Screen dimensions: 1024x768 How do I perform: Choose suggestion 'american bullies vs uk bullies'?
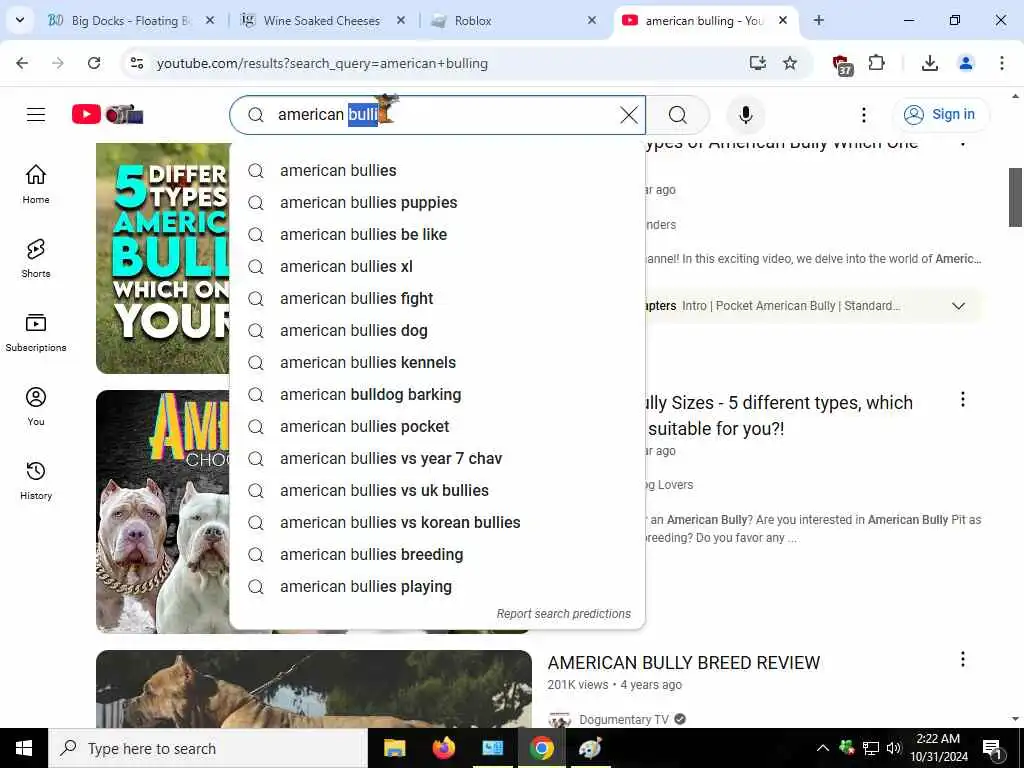click(x=438, y=490)
